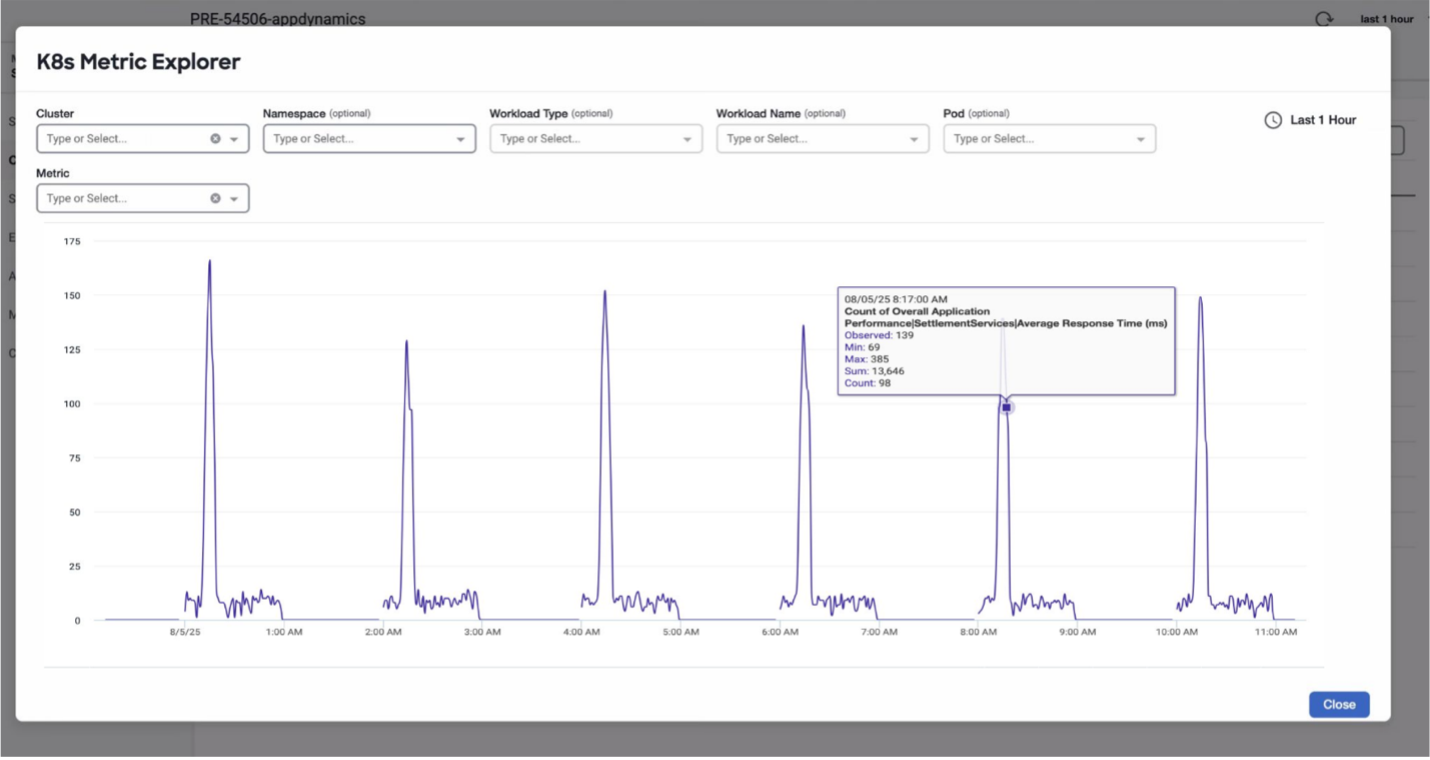The width and height of the screenshot is (1430, 760).
Task: Focus the Pod input field
Action: pos(1035,139)
